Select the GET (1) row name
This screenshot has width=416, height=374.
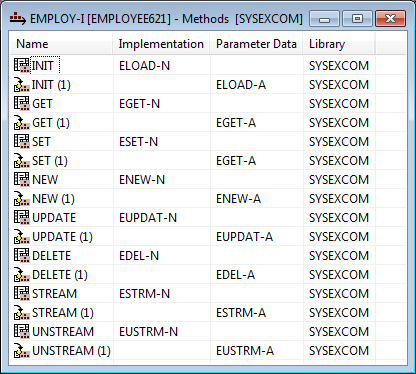(x=51, y=123)
